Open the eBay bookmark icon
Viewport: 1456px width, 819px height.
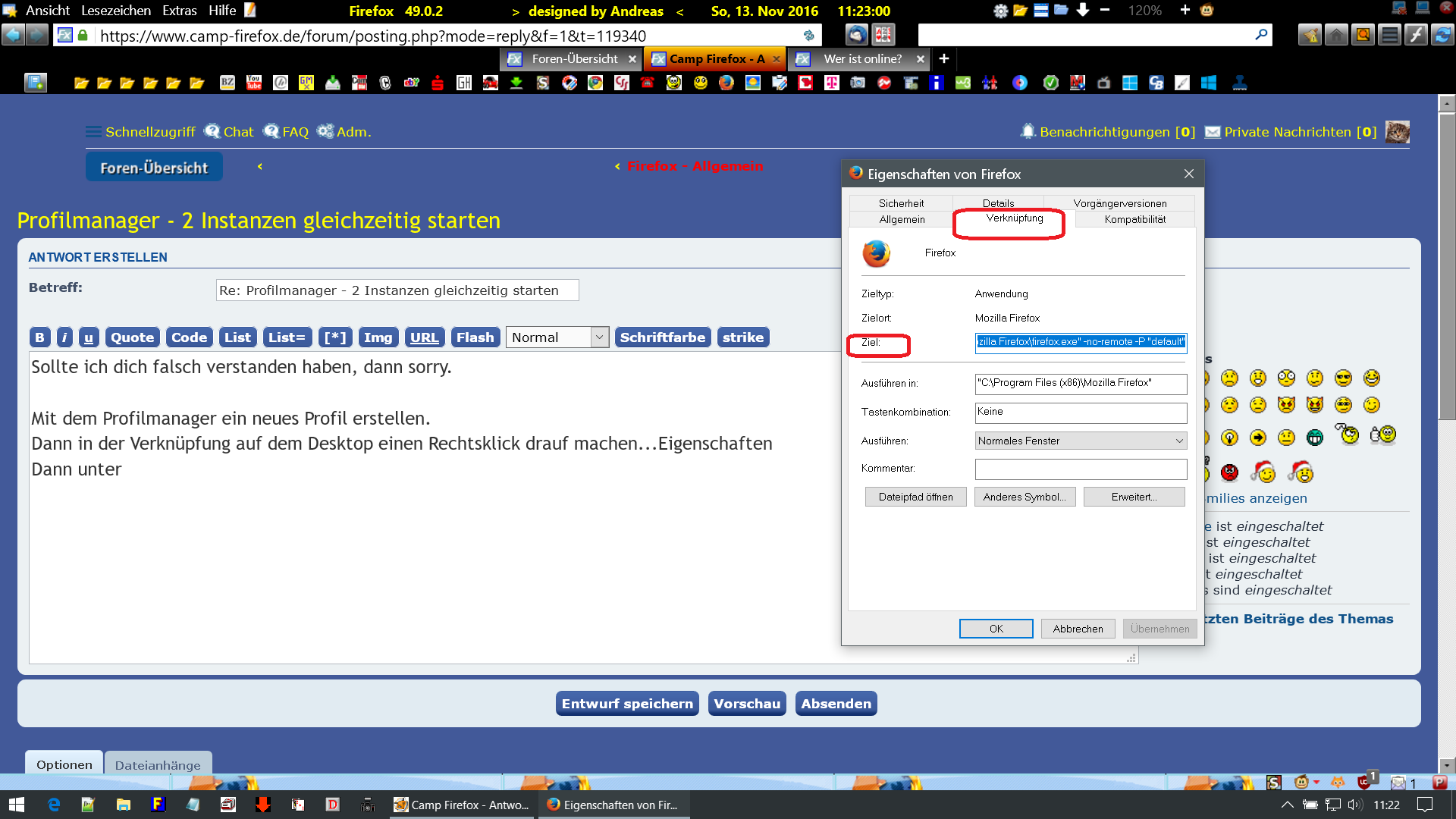click(x=411, y=83)
